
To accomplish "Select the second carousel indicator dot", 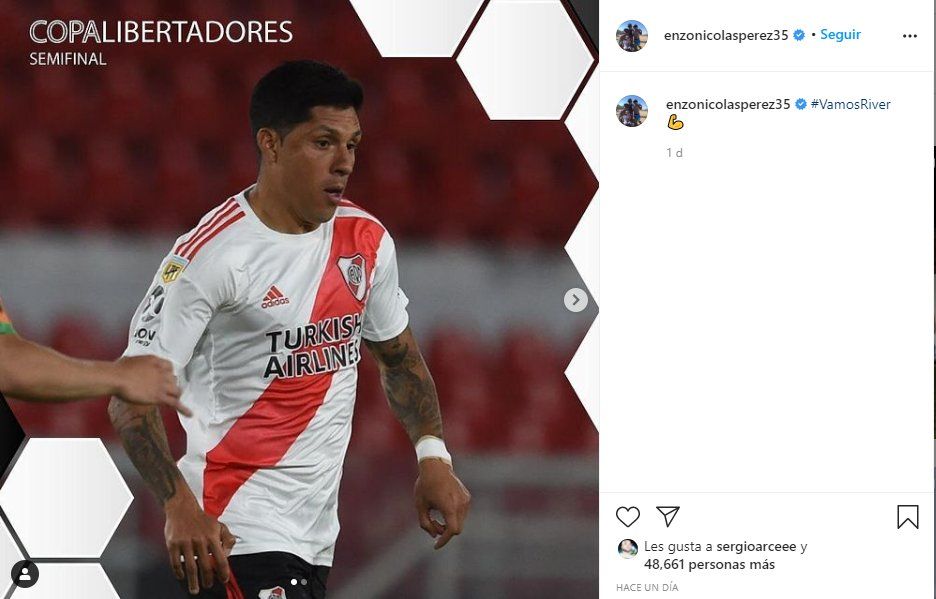I will [304, 582].
